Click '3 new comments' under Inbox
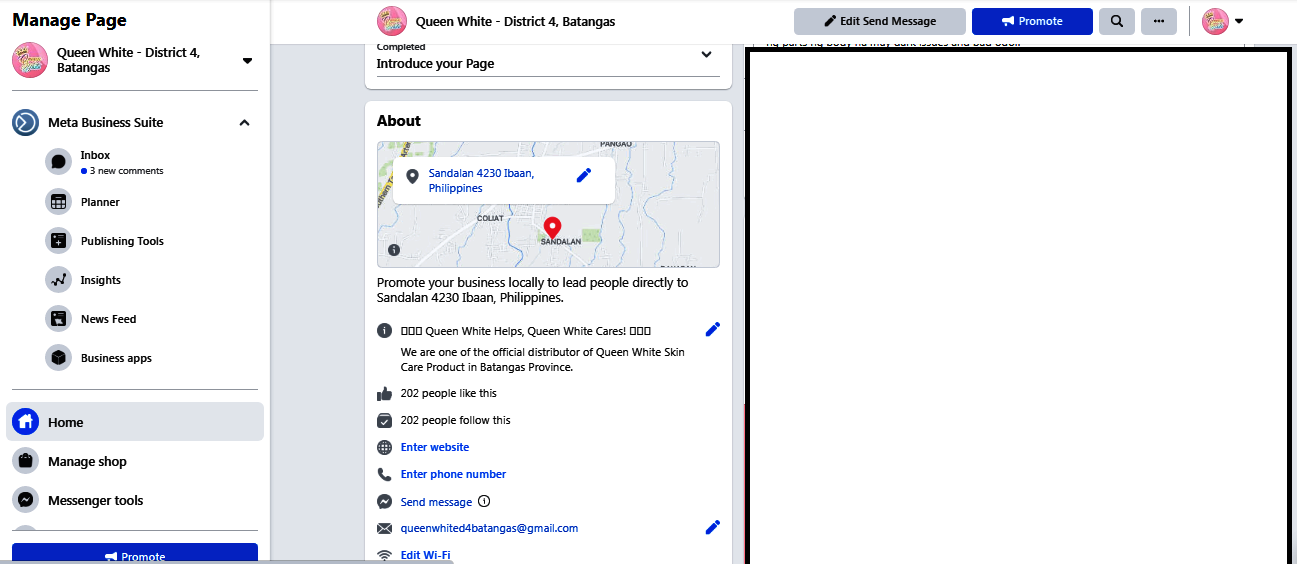The image size is (1297, 564). (x=126, y=171)
